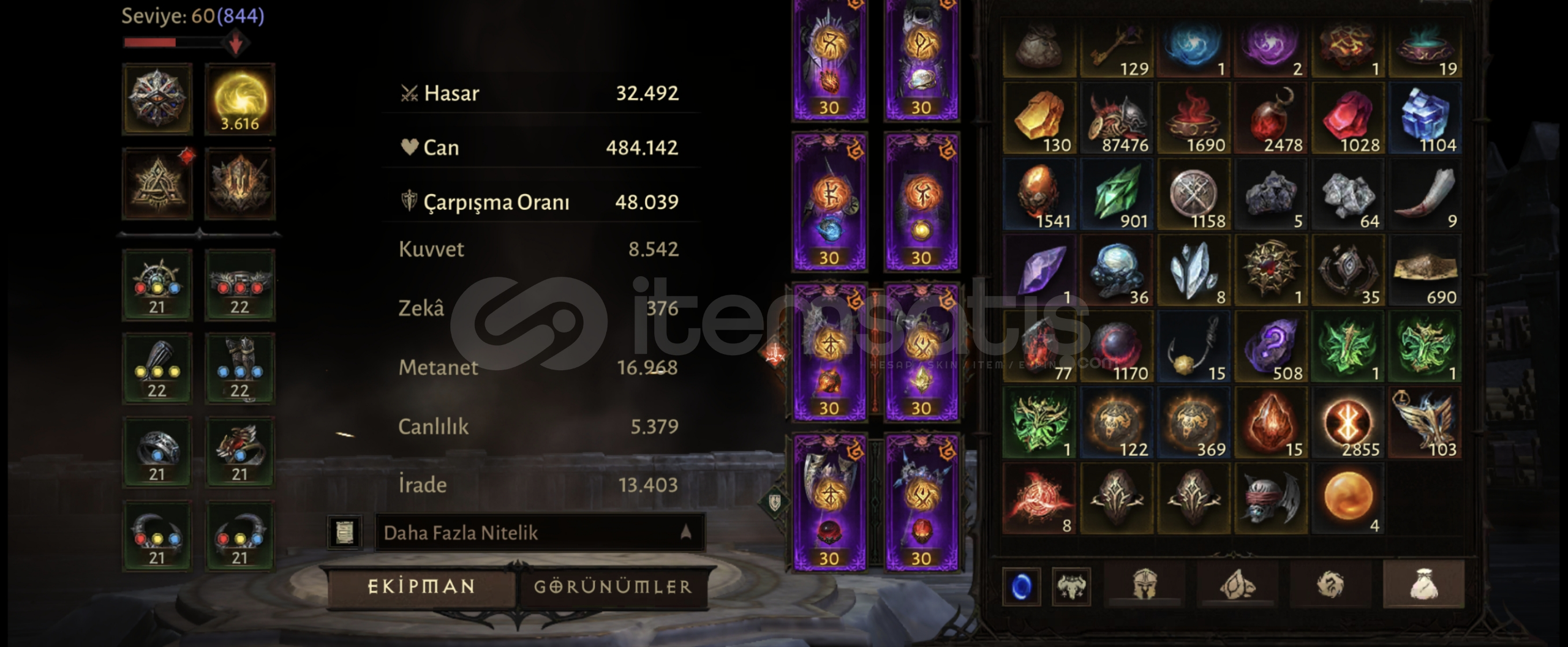
Task: Select the green crystal with count 901
Action: [1117, 195]
